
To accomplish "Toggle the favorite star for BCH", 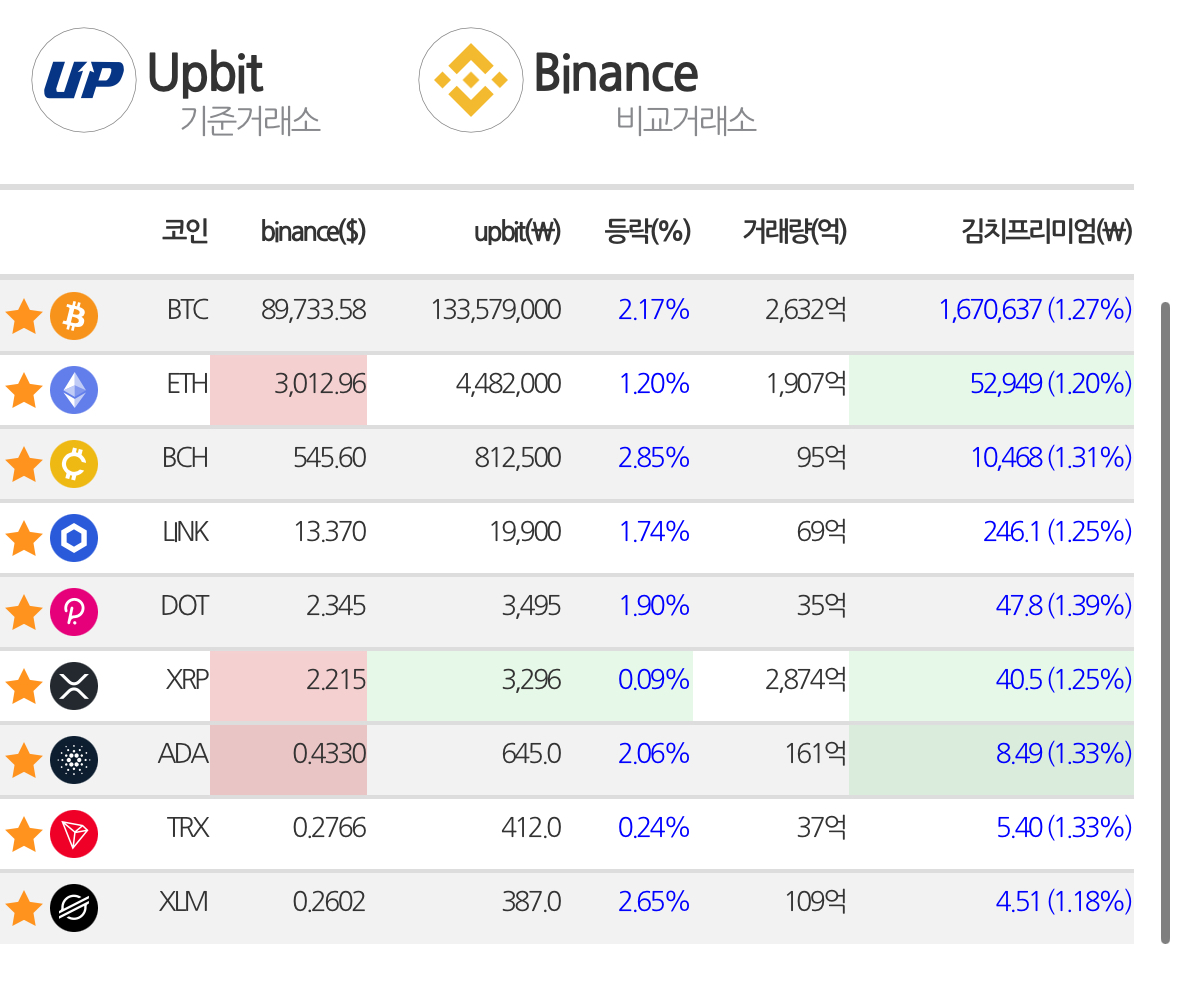I will [x=24, y=464].
